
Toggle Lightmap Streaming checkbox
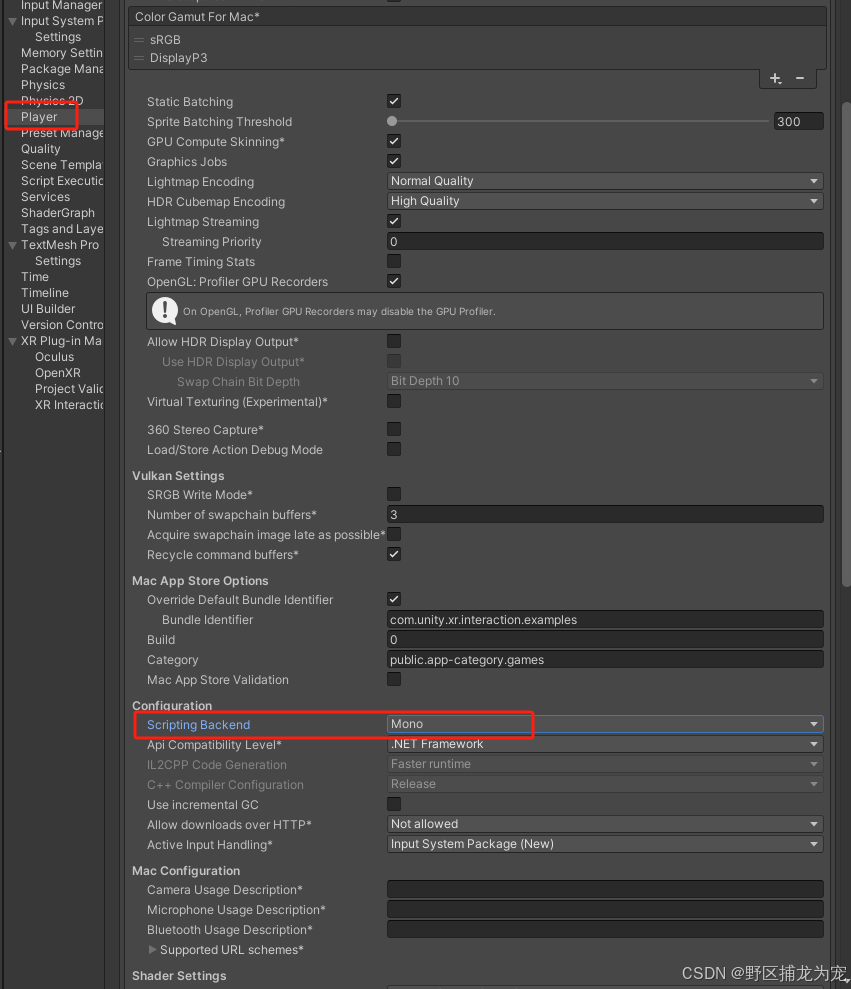(x=394, y=221)
